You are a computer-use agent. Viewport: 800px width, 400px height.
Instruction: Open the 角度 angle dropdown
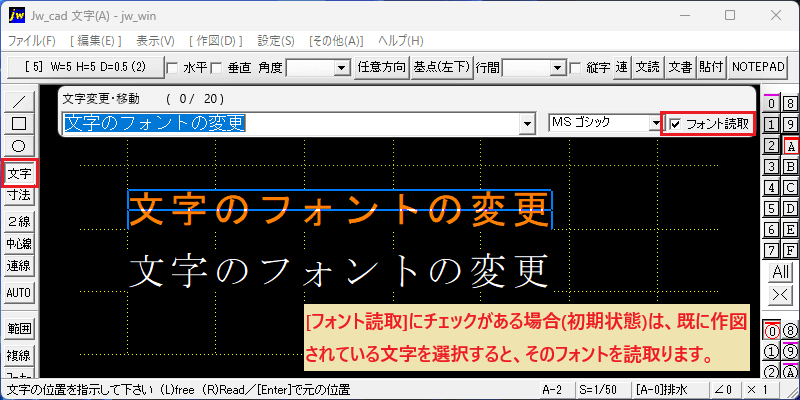341,67
